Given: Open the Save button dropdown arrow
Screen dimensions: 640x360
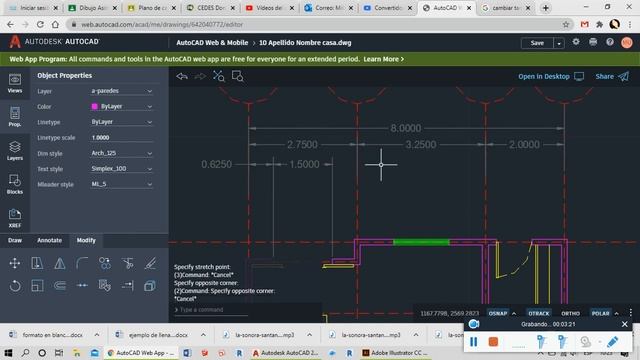Looking at the screenshot, I should tap(559, 43).
